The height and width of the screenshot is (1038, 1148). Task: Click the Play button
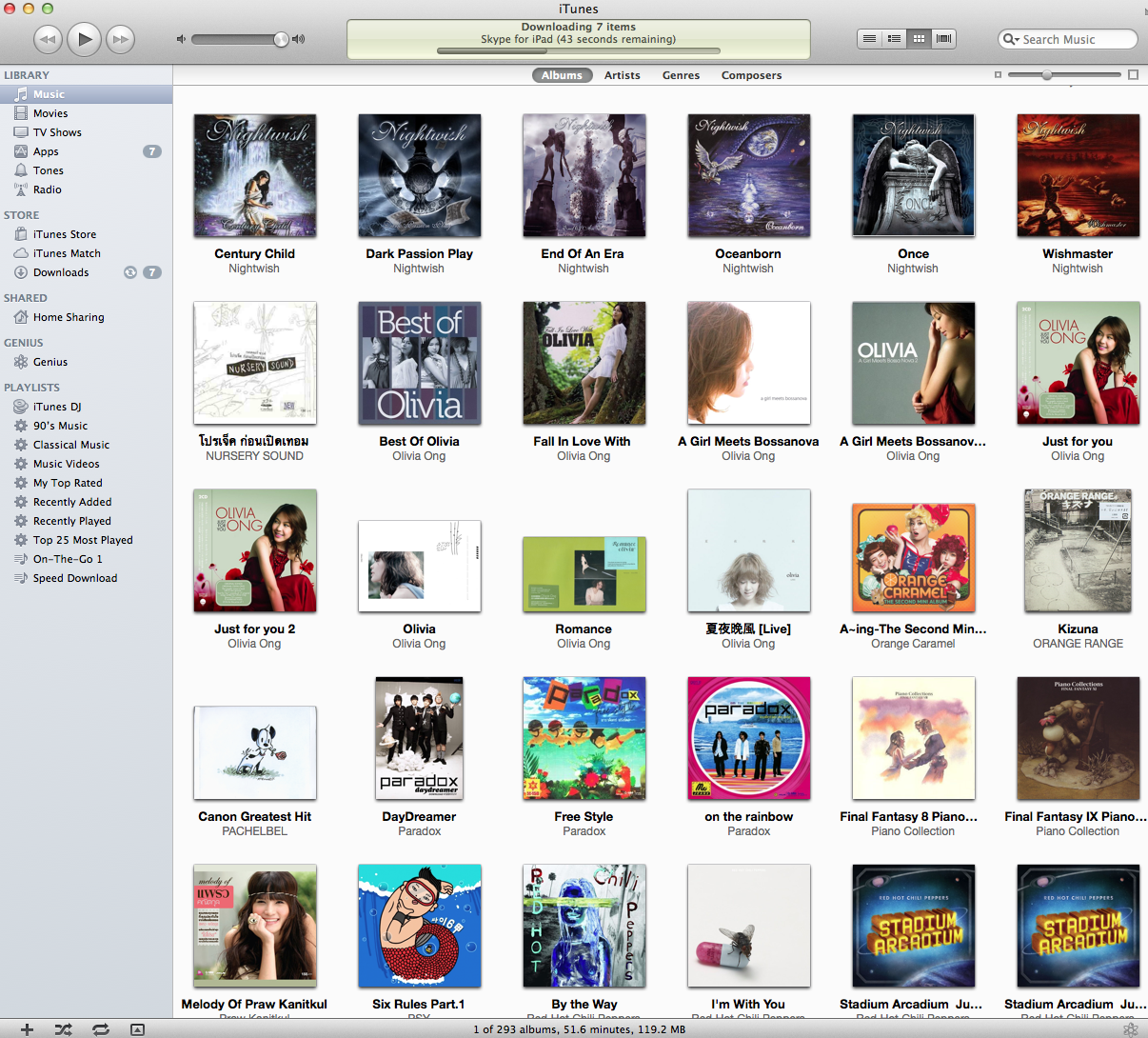click(x=85, y=39)
